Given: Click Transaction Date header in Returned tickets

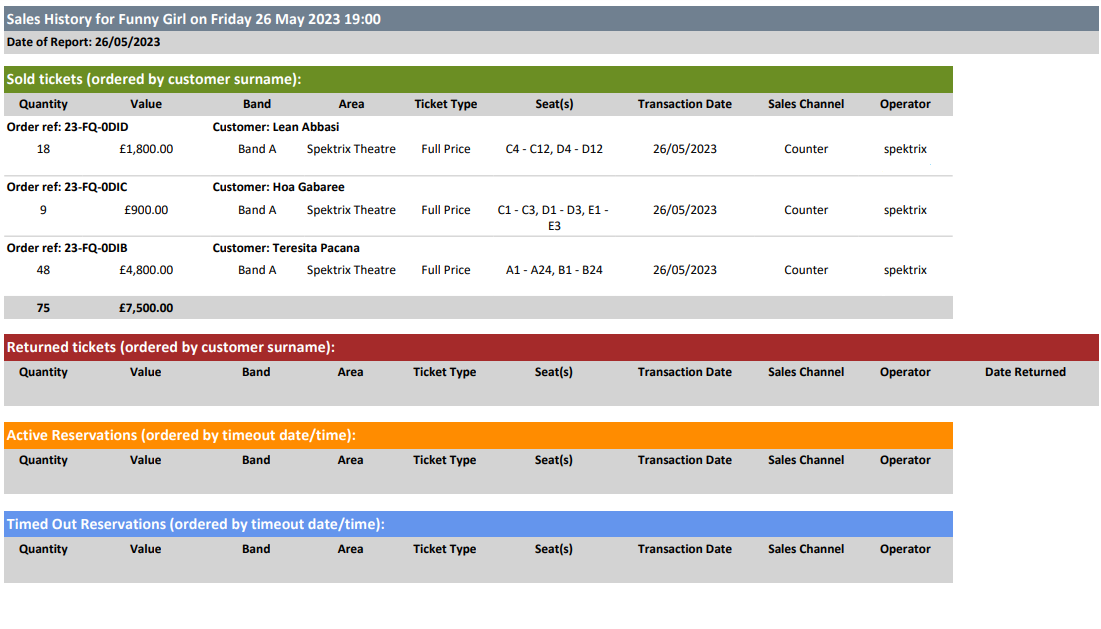Looking at the screenshot, I should pyautogui.click(x=685, y=372).
